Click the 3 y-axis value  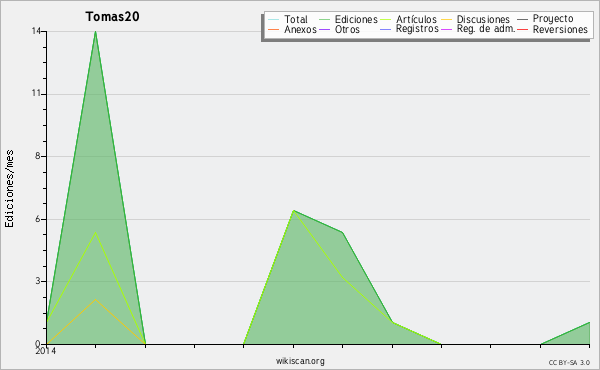tap(38, 281)
